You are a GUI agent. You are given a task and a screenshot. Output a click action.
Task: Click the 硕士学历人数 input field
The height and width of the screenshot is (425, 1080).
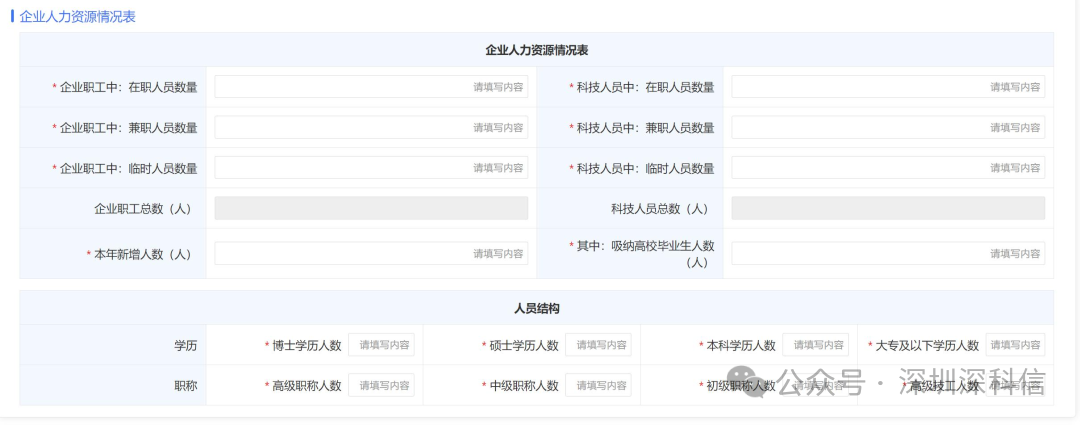(x=599, y=345)
